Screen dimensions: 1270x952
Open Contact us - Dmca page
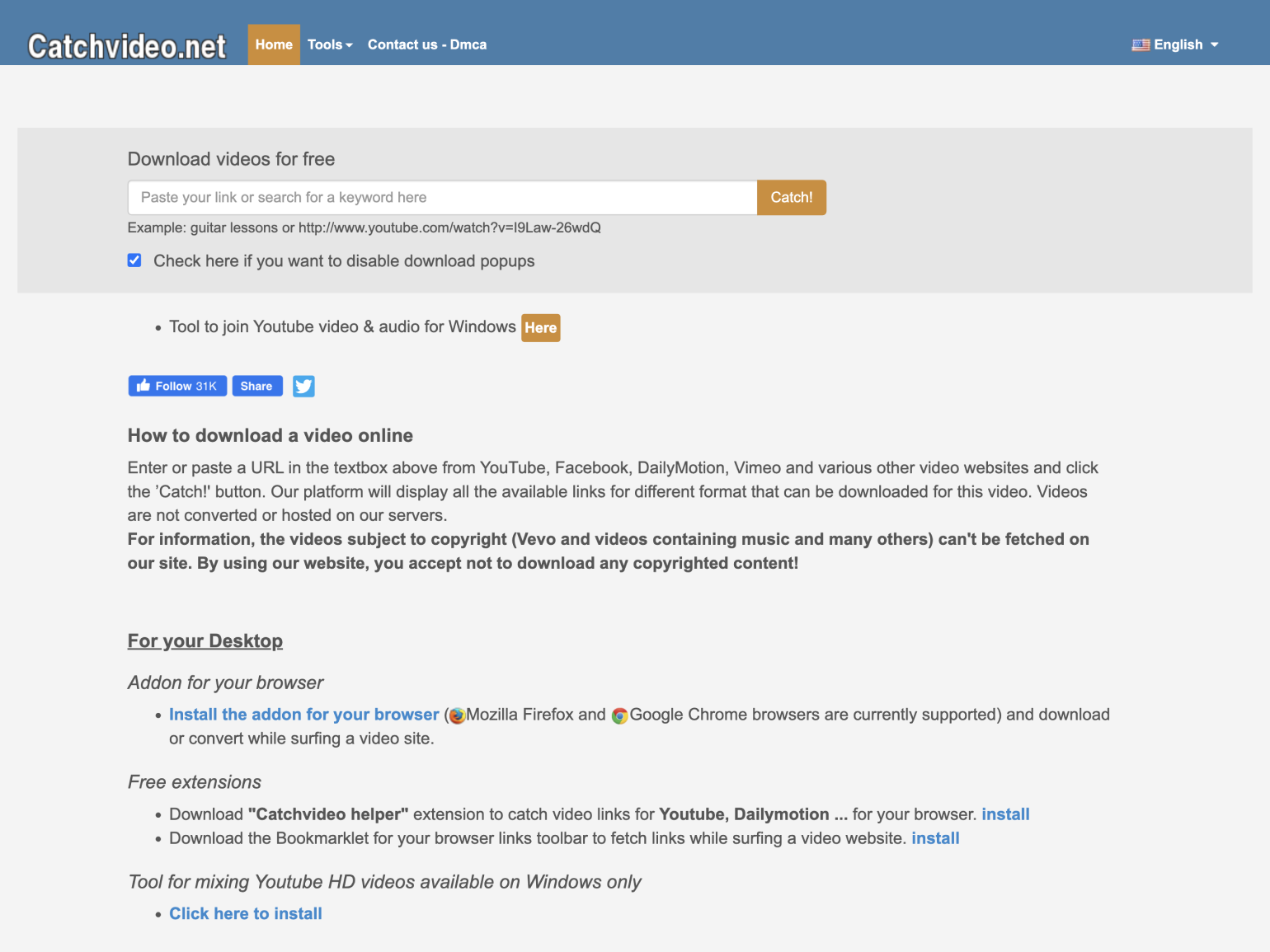click(427, 45)
